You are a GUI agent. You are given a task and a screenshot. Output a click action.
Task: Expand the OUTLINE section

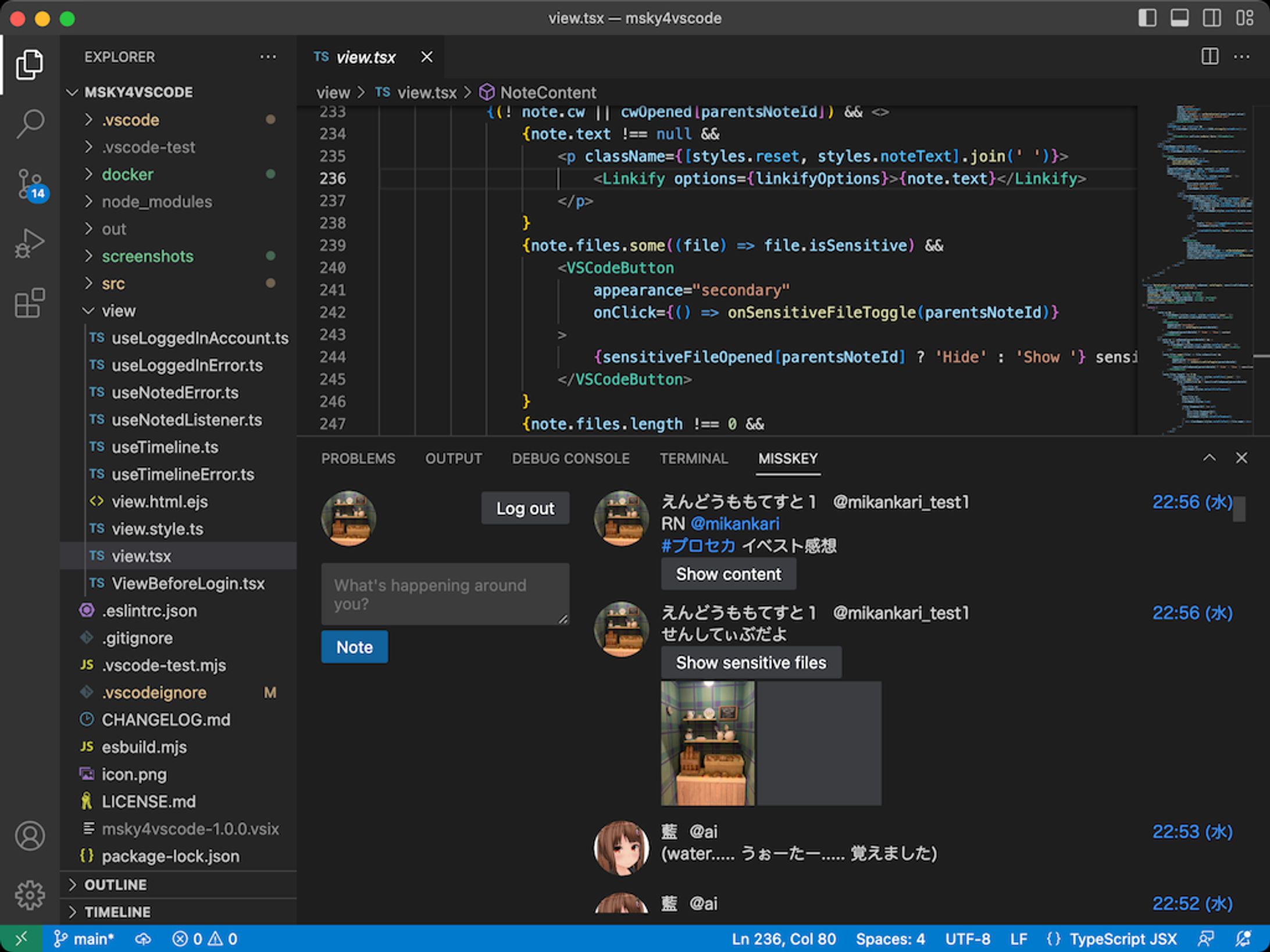[x=115, y=885]
